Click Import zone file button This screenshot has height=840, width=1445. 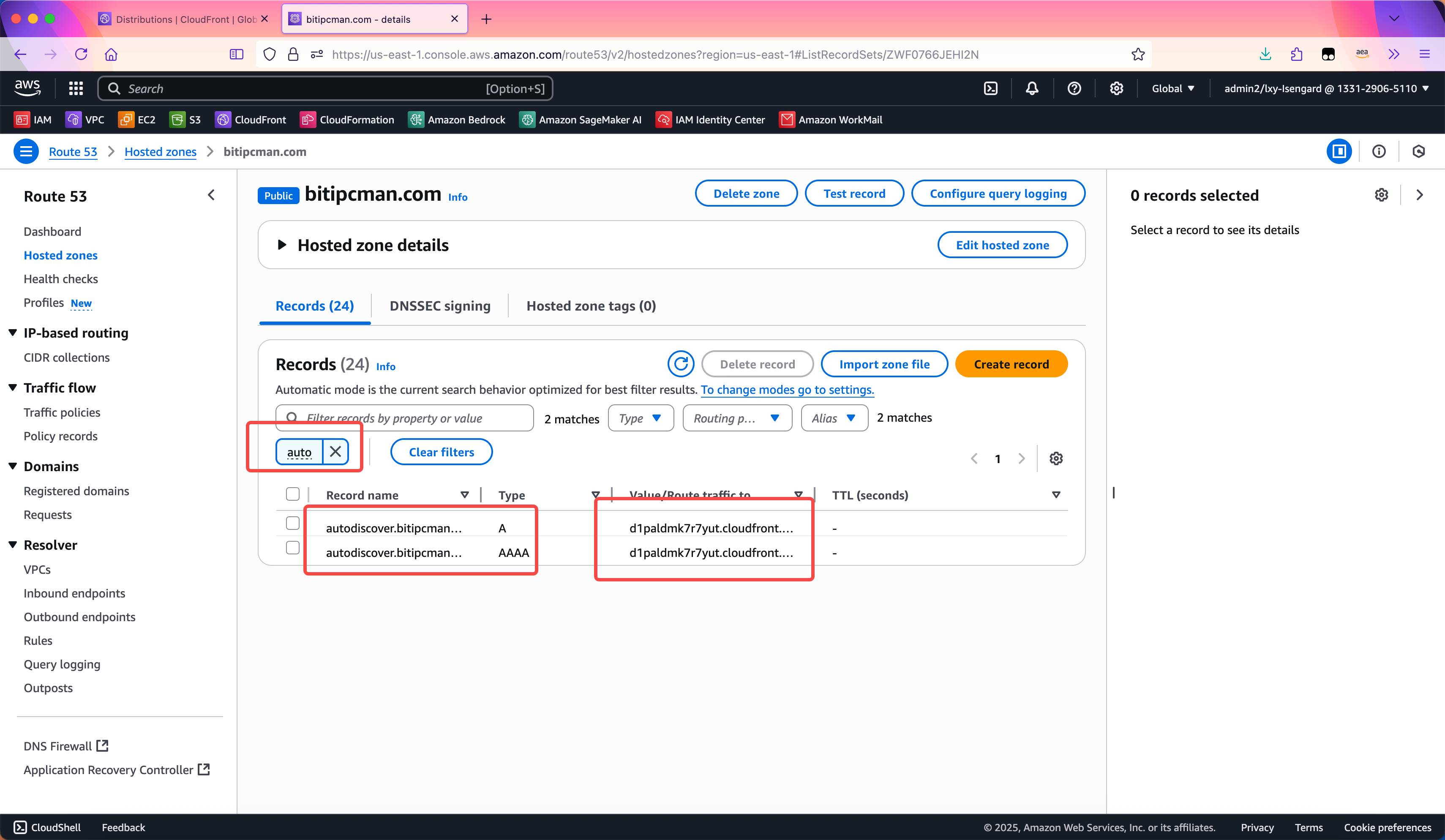(884, 364)
